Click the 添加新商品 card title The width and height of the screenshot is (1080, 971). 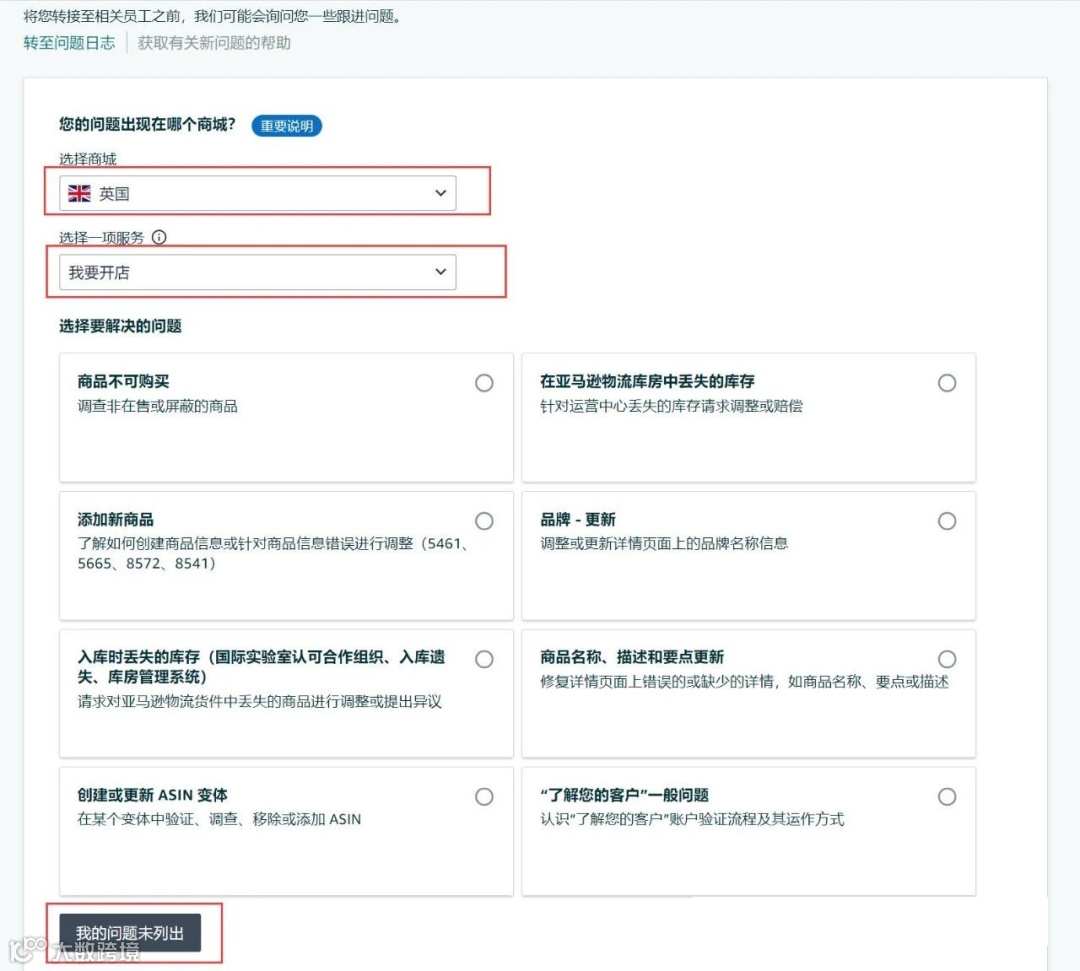pyautogui.click(x=116, y=519)
